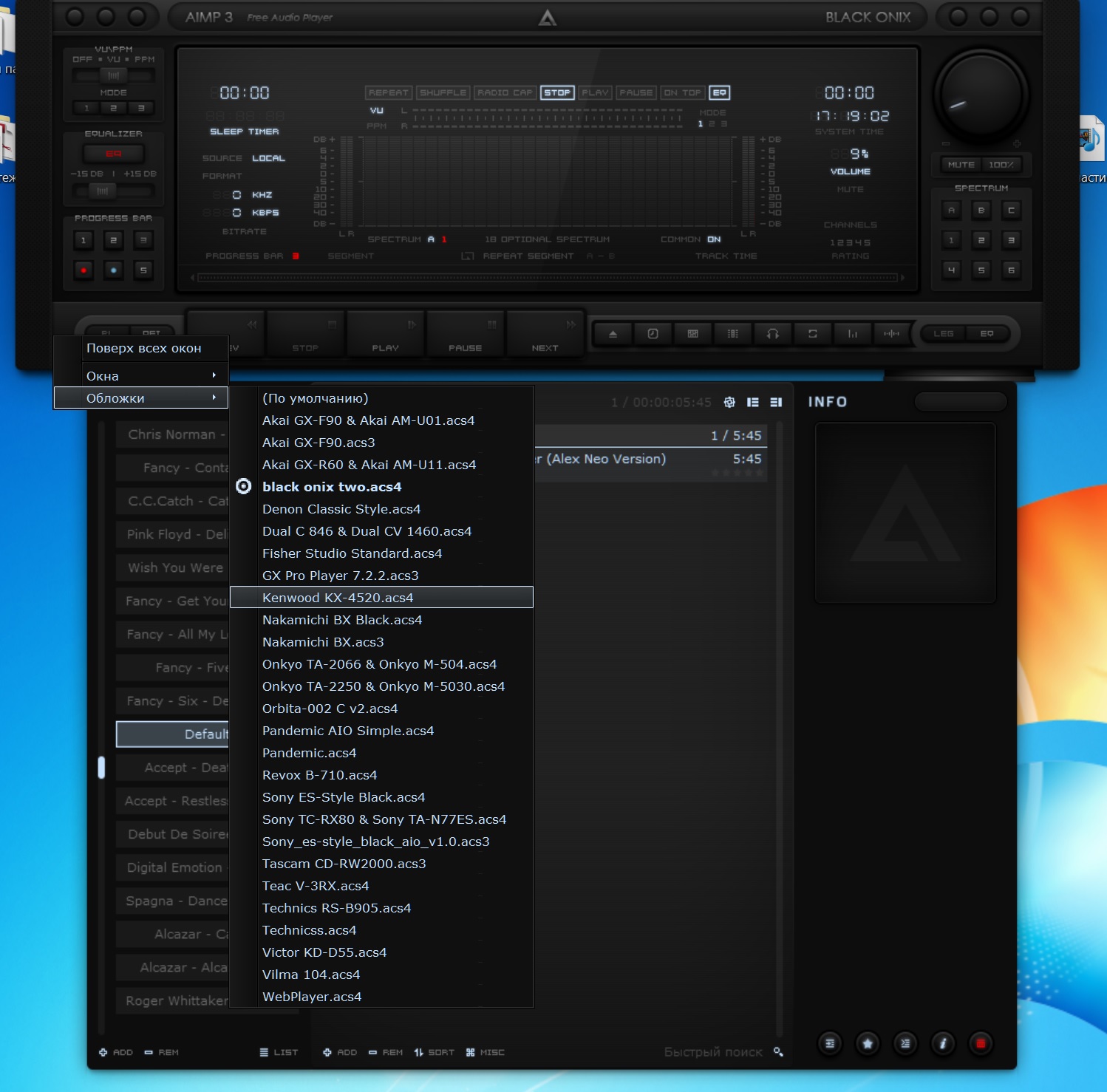Select progress bar style 5 button
Viewport: 1107px width, 1092px height.
(143, 270)
